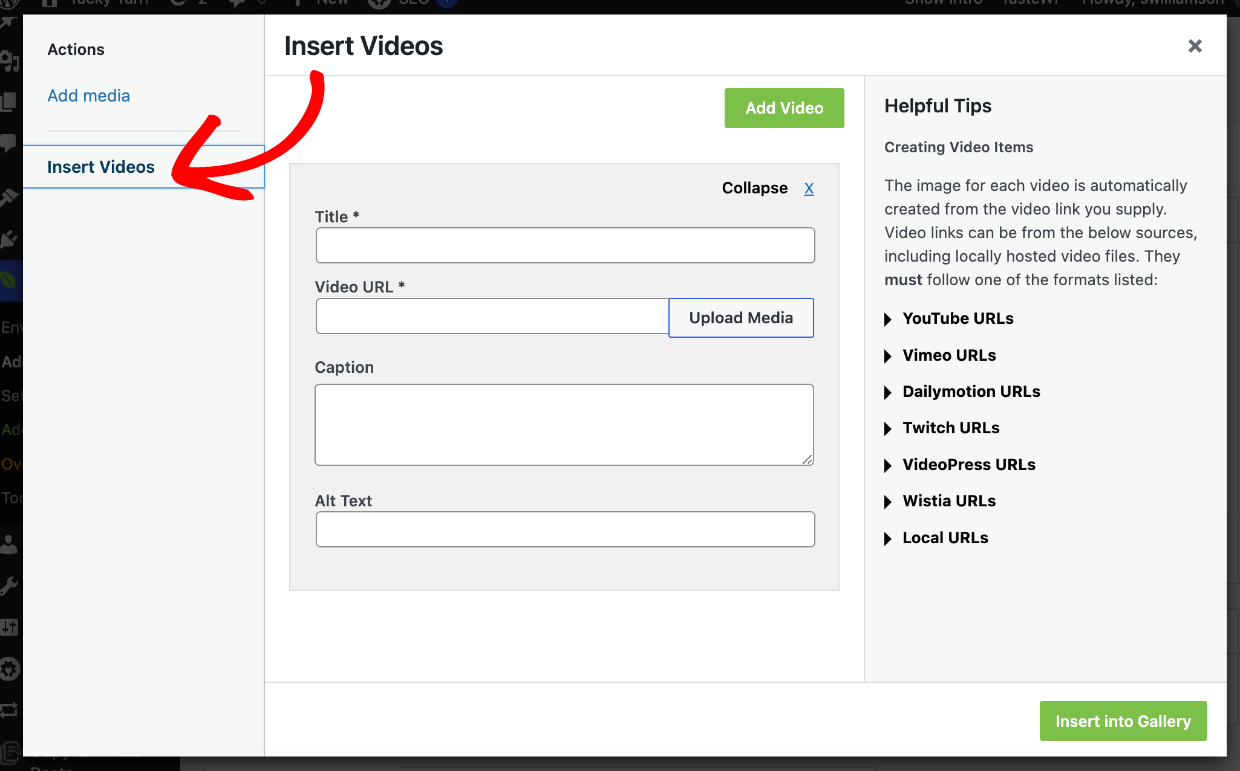Grab the Caption textarea resize handle
1240x771 pixels.
pyautogui.click(x=807, y=459)
